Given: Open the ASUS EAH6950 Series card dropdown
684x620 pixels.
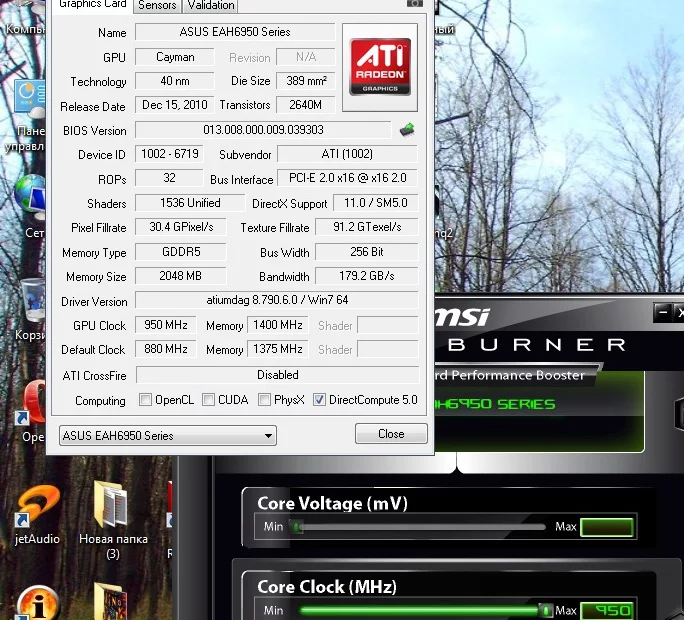Looking at the screenshot, I should point(168,435).
